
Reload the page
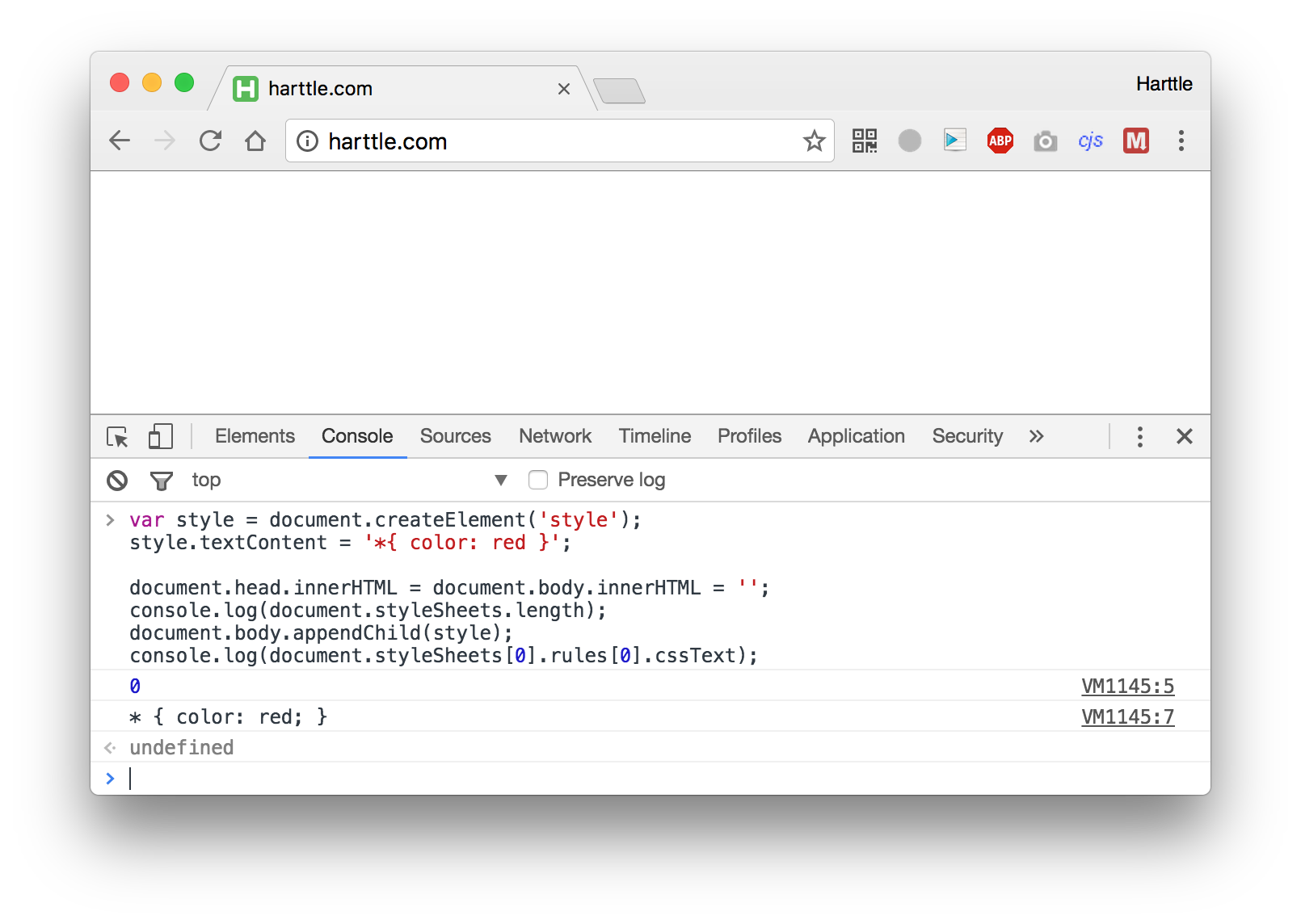point(210,141)
